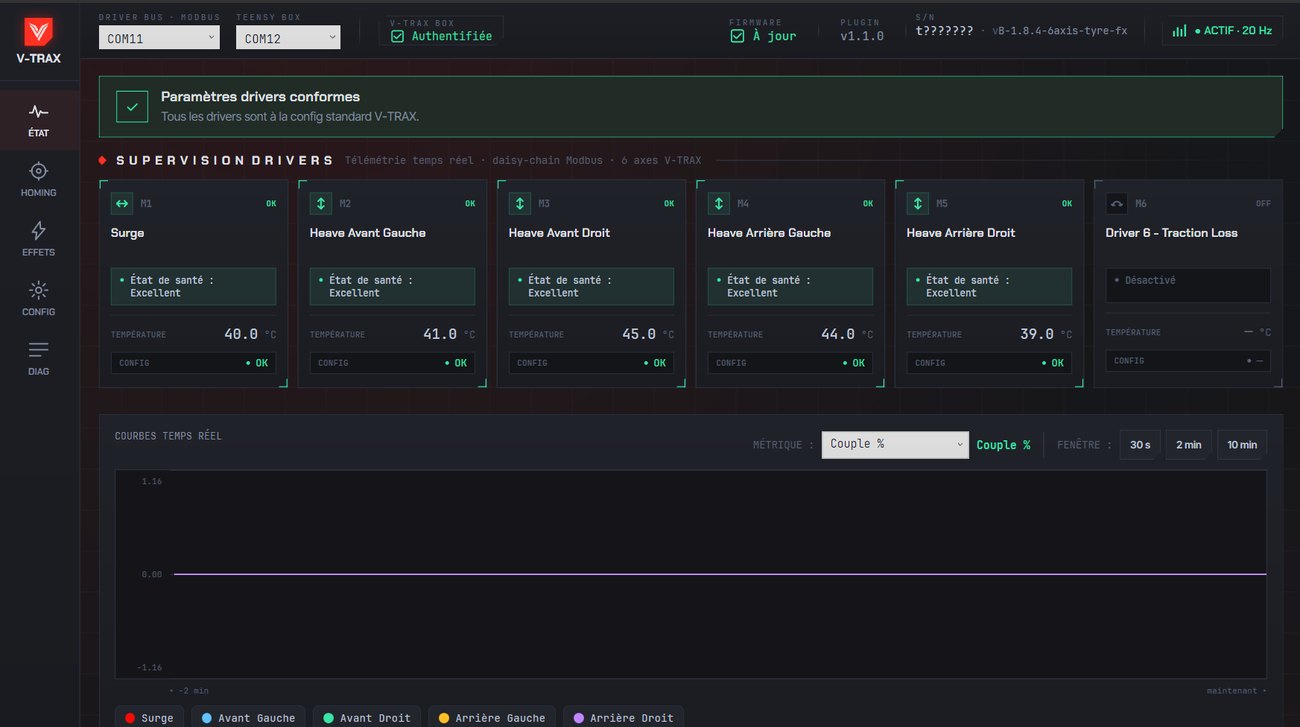
Task: Click the Driver 6 - Traction Loss title
Action: point(1171,233)
